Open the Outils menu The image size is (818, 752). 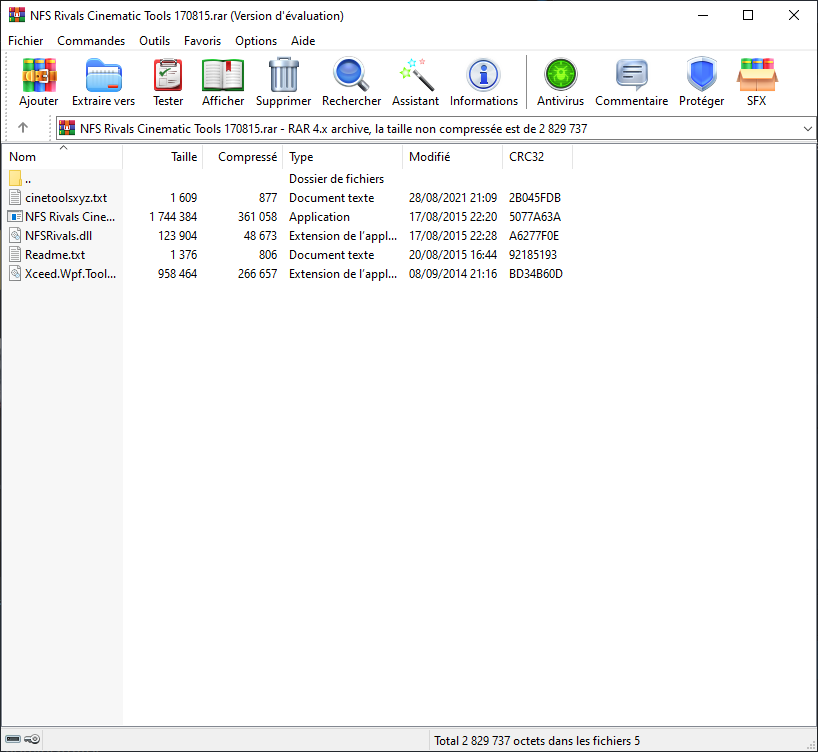pos(154,41)
